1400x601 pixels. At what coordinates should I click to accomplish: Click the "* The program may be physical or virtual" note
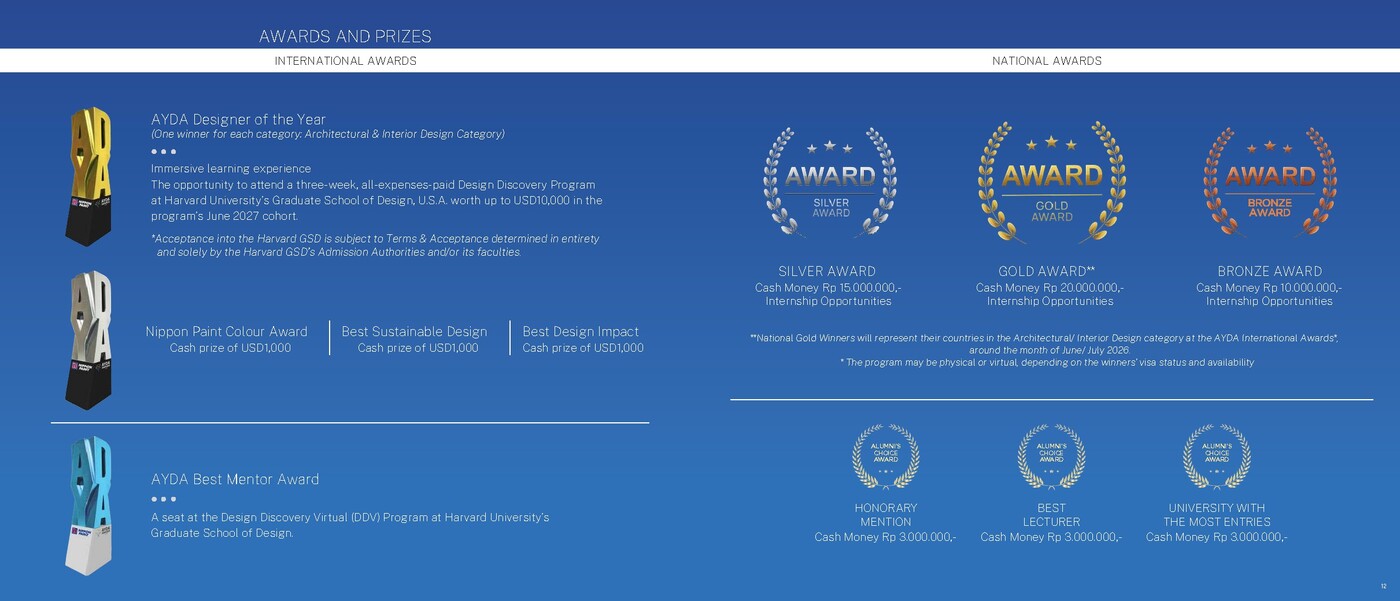(x=1047, y=362)
